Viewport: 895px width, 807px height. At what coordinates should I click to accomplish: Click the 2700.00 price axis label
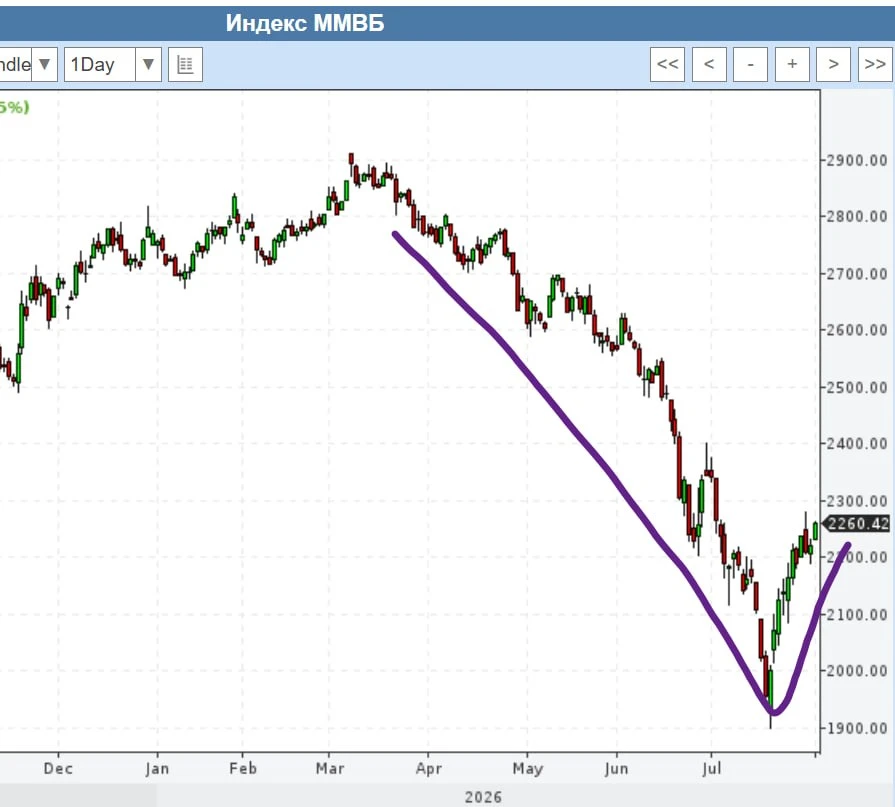point(857,274)
